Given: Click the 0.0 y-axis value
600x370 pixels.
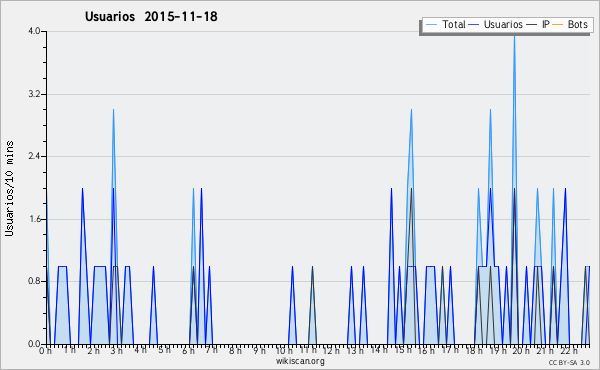Looking at the screenshot, I should click(x=34, y=344).
